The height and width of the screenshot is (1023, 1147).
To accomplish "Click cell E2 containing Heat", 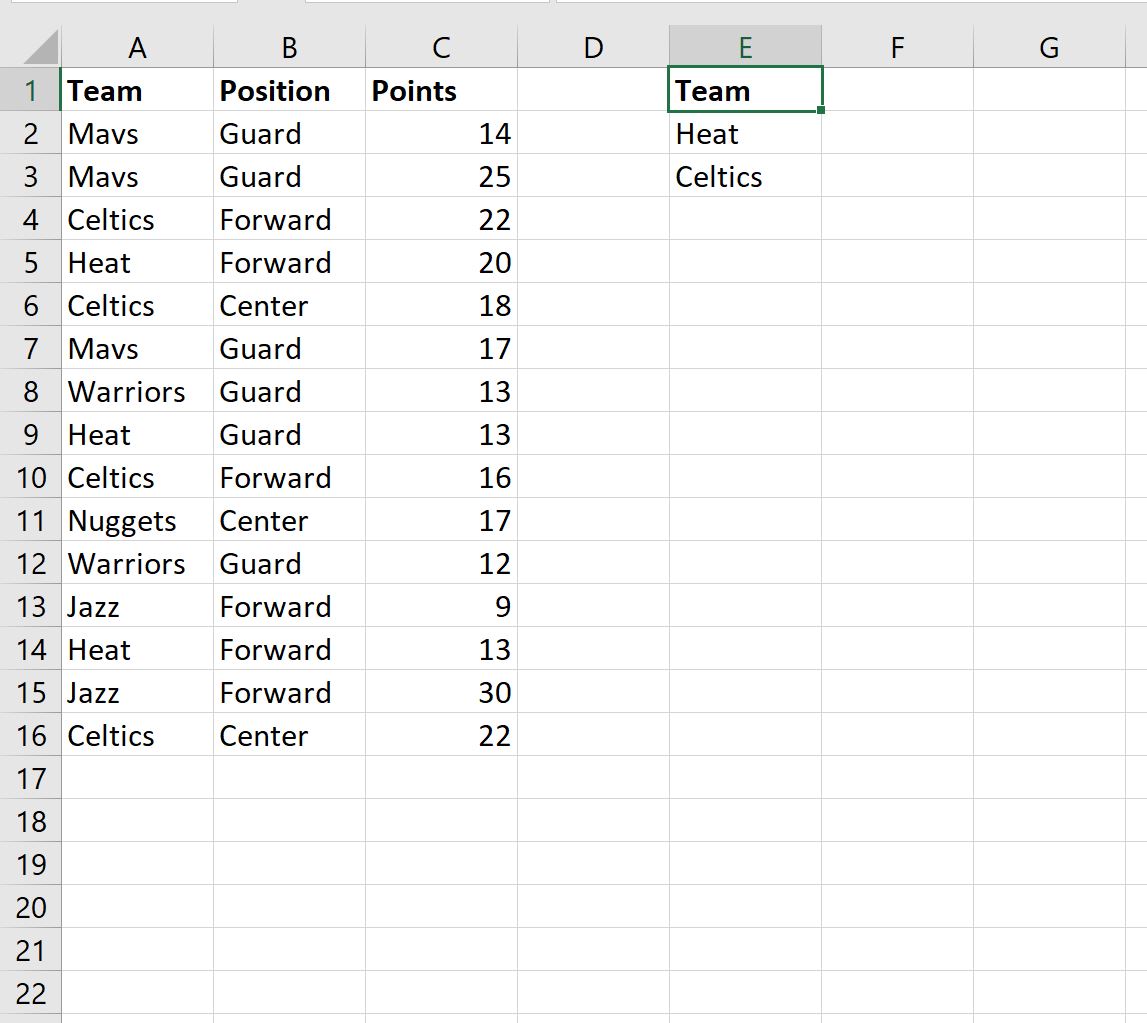I will tap(745, 134).
